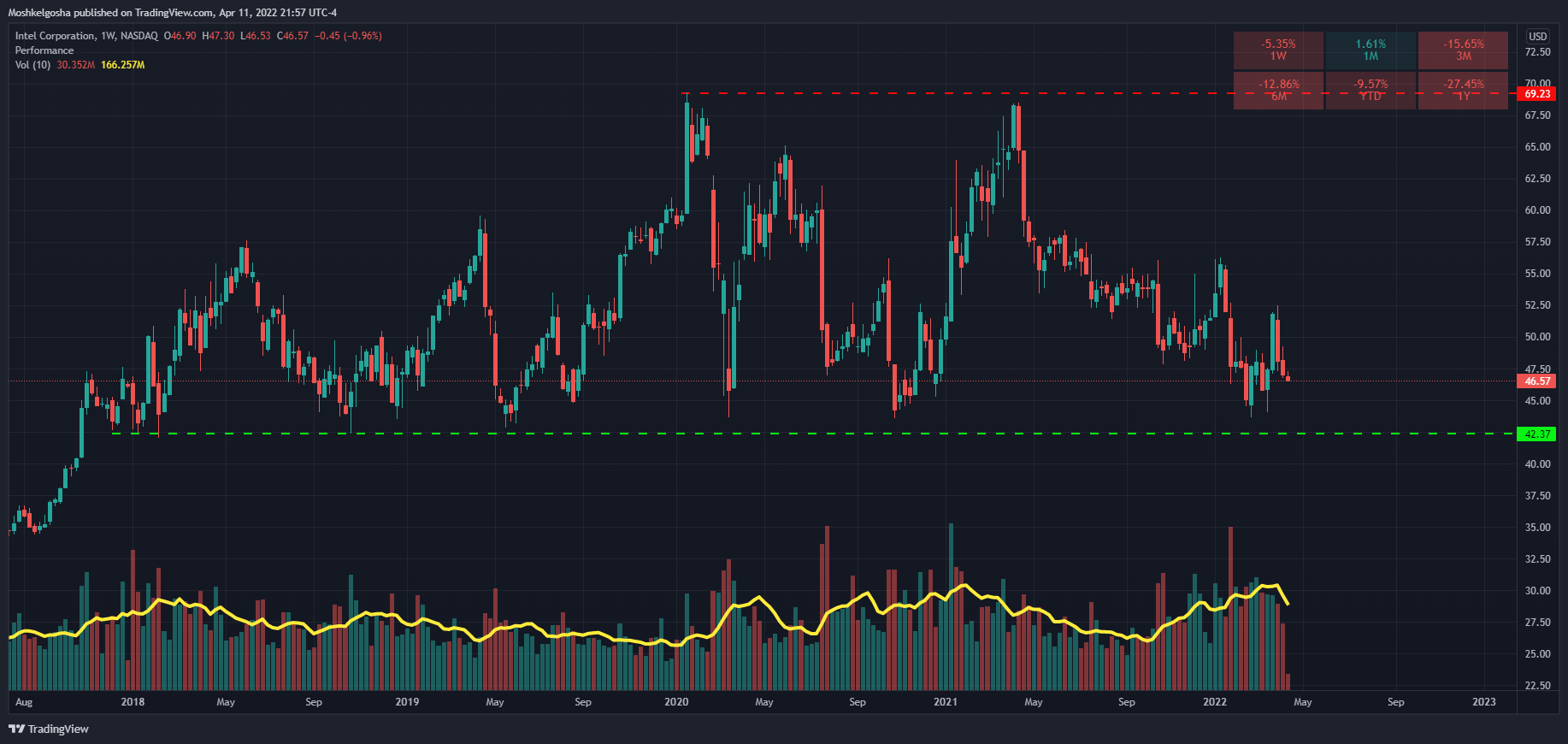This screenshot has height=744, width=1568.
Task: Click the 72.50 price axis label
Action: 1537,52
